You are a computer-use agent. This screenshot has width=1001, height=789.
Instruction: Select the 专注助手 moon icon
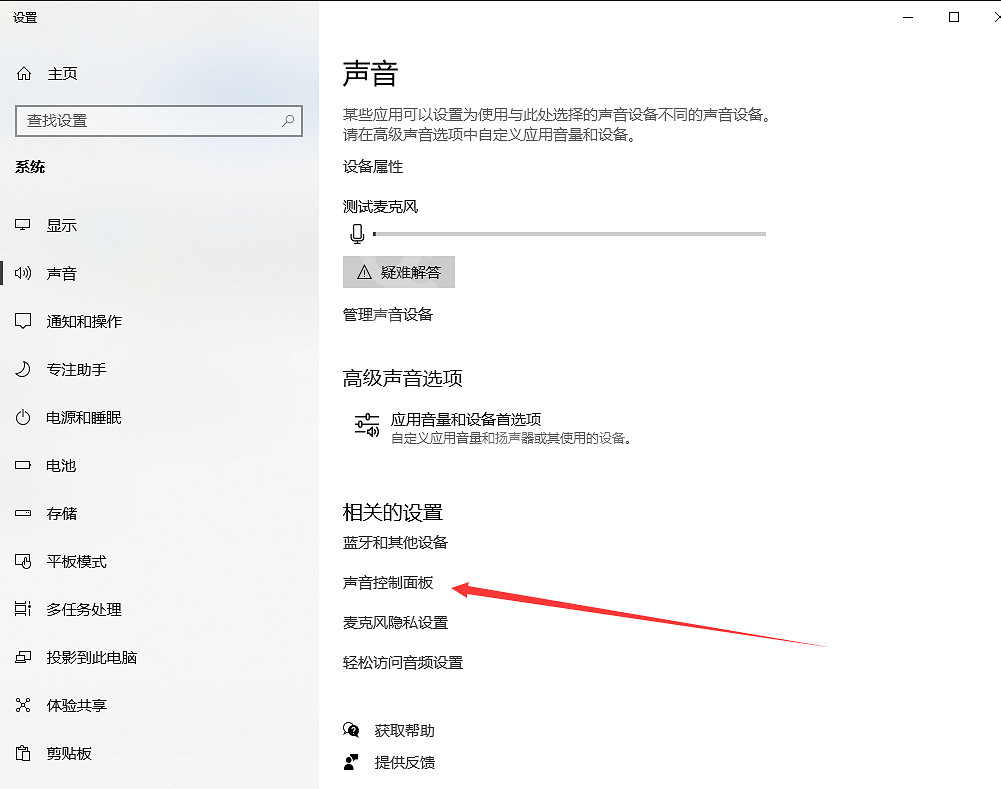[23, 369]
